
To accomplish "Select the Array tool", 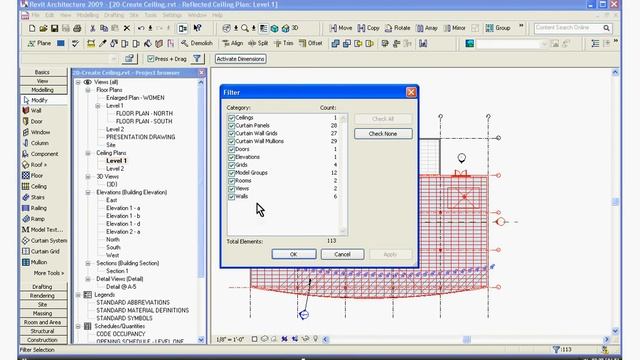I will tap(427, 28).
